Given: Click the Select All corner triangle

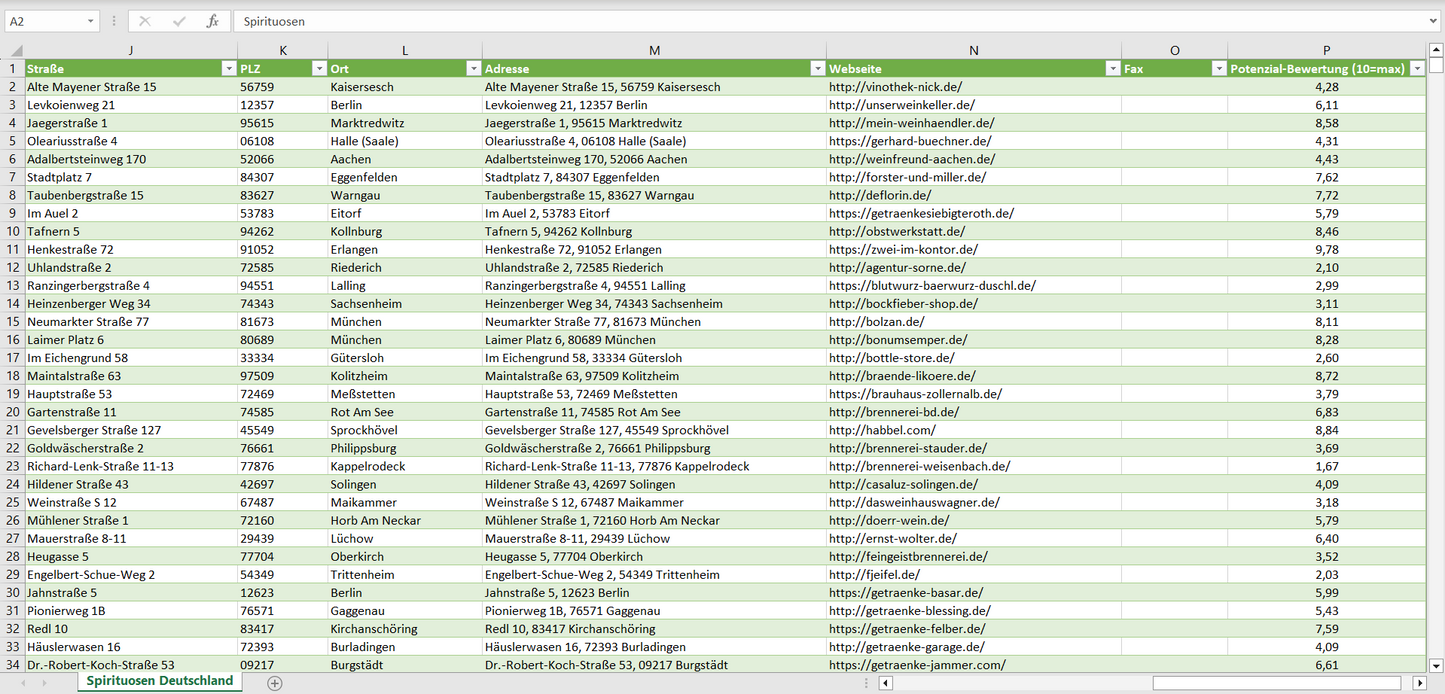Looking at the screenshot, I should point(13,51).
